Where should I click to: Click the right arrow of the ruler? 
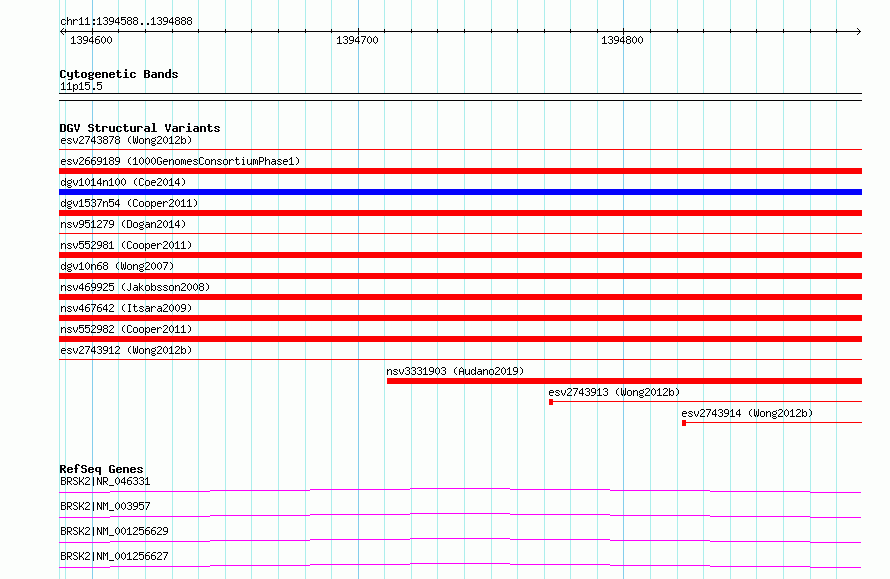click(x=859, y=31)
